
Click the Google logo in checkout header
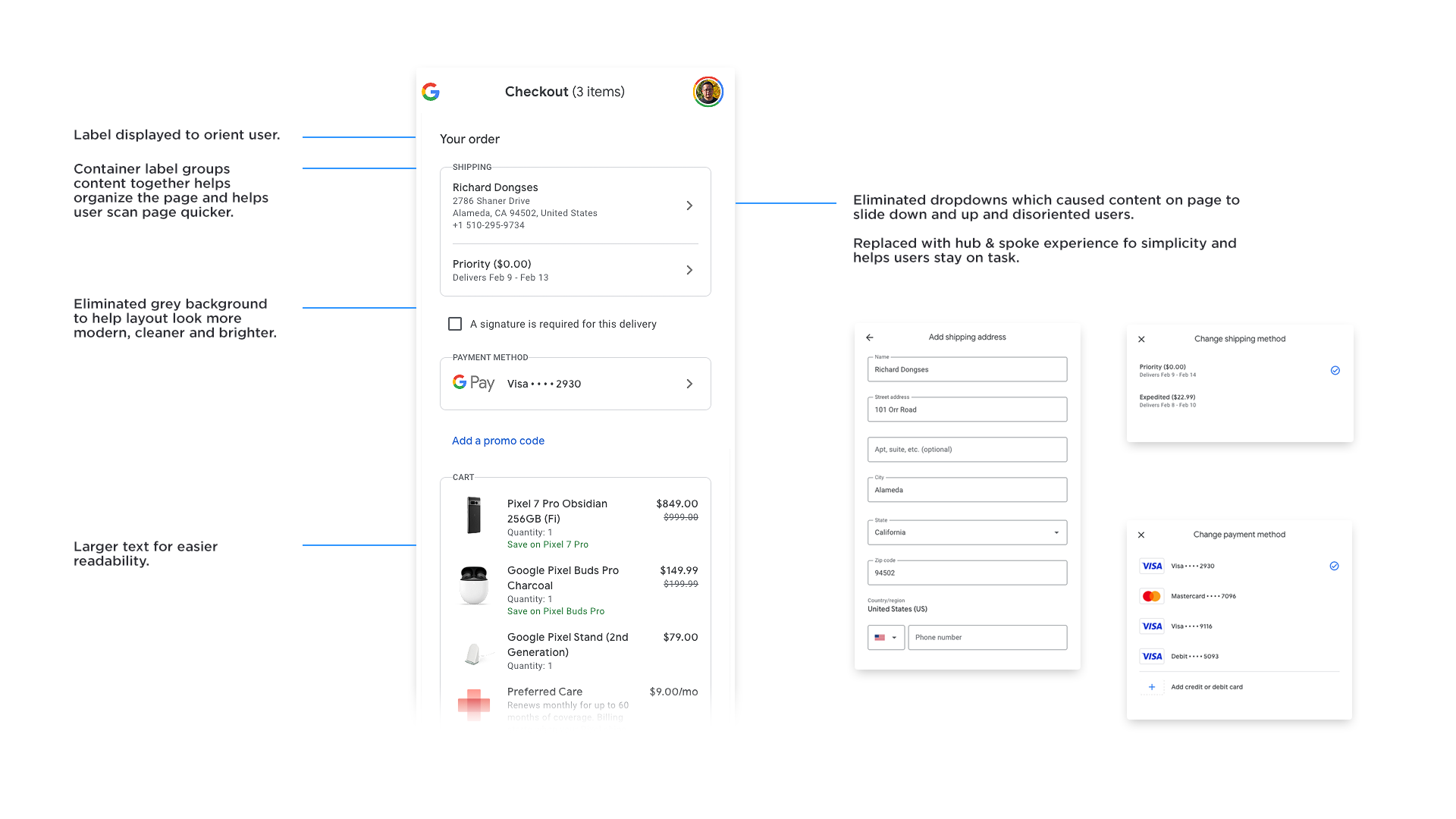pyautogui.click(x=431, y=92)
